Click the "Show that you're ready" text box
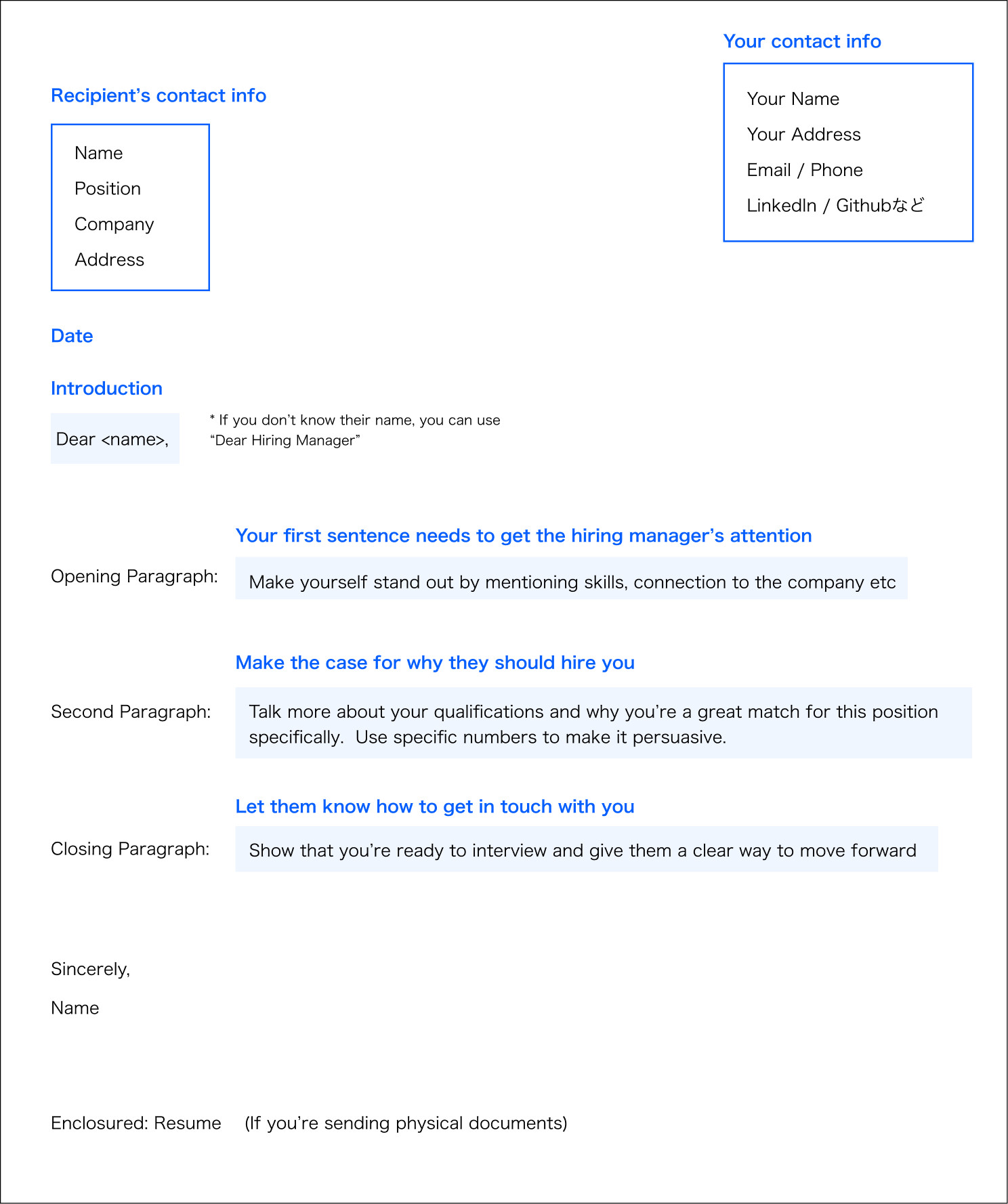 586,850
